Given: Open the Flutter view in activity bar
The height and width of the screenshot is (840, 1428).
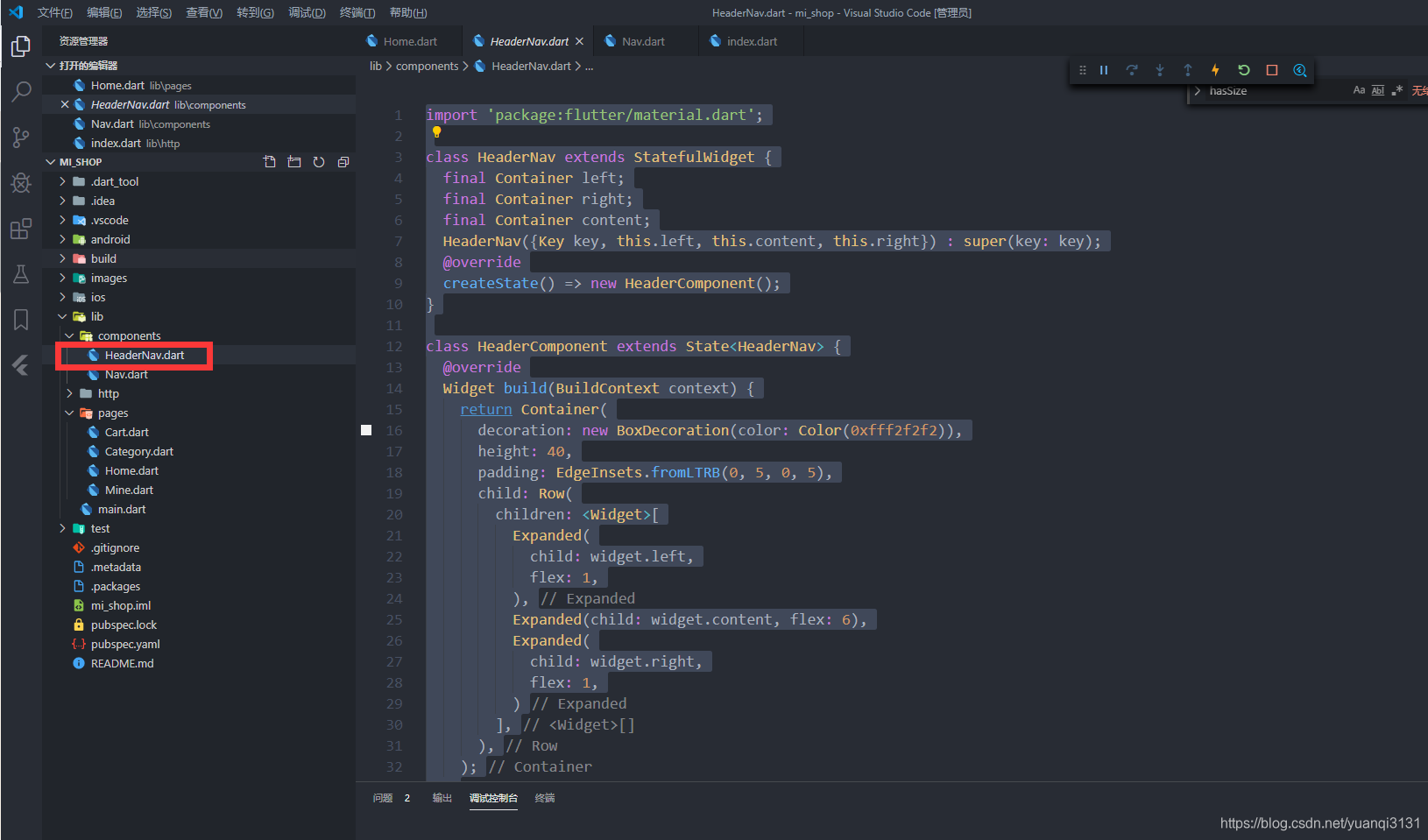Looking at the screenshot, I should click(x=21, y=365).
